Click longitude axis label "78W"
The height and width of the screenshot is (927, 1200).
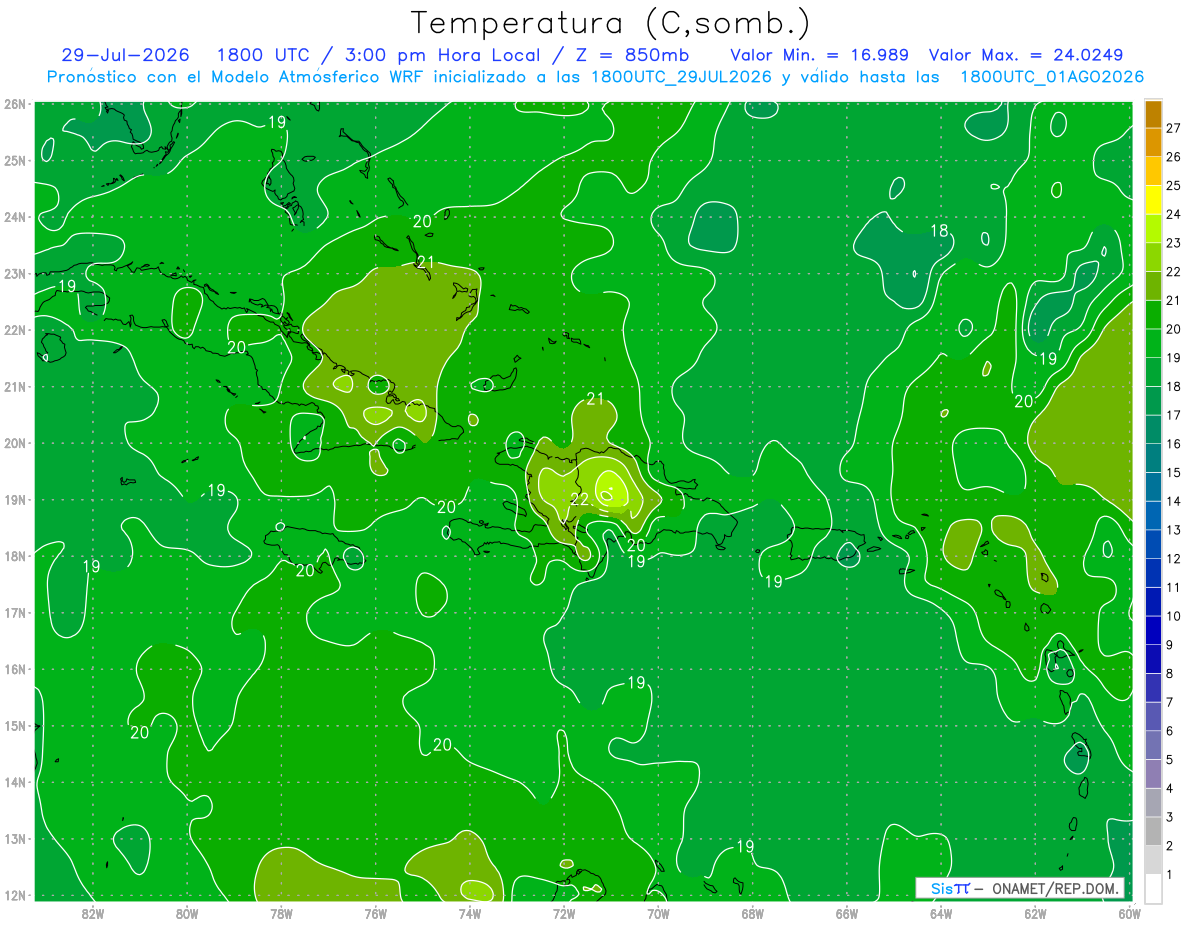tap(281, 913)
